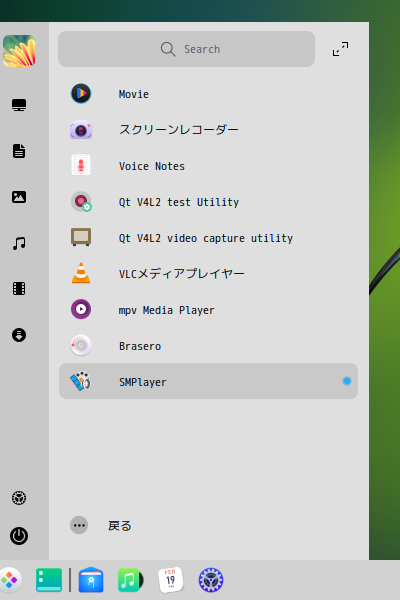The width and height of the screenshot is (400, 600).
Task: Open the blue App Store dock icon
Action: pyautogui.click(x=91, y=580)
